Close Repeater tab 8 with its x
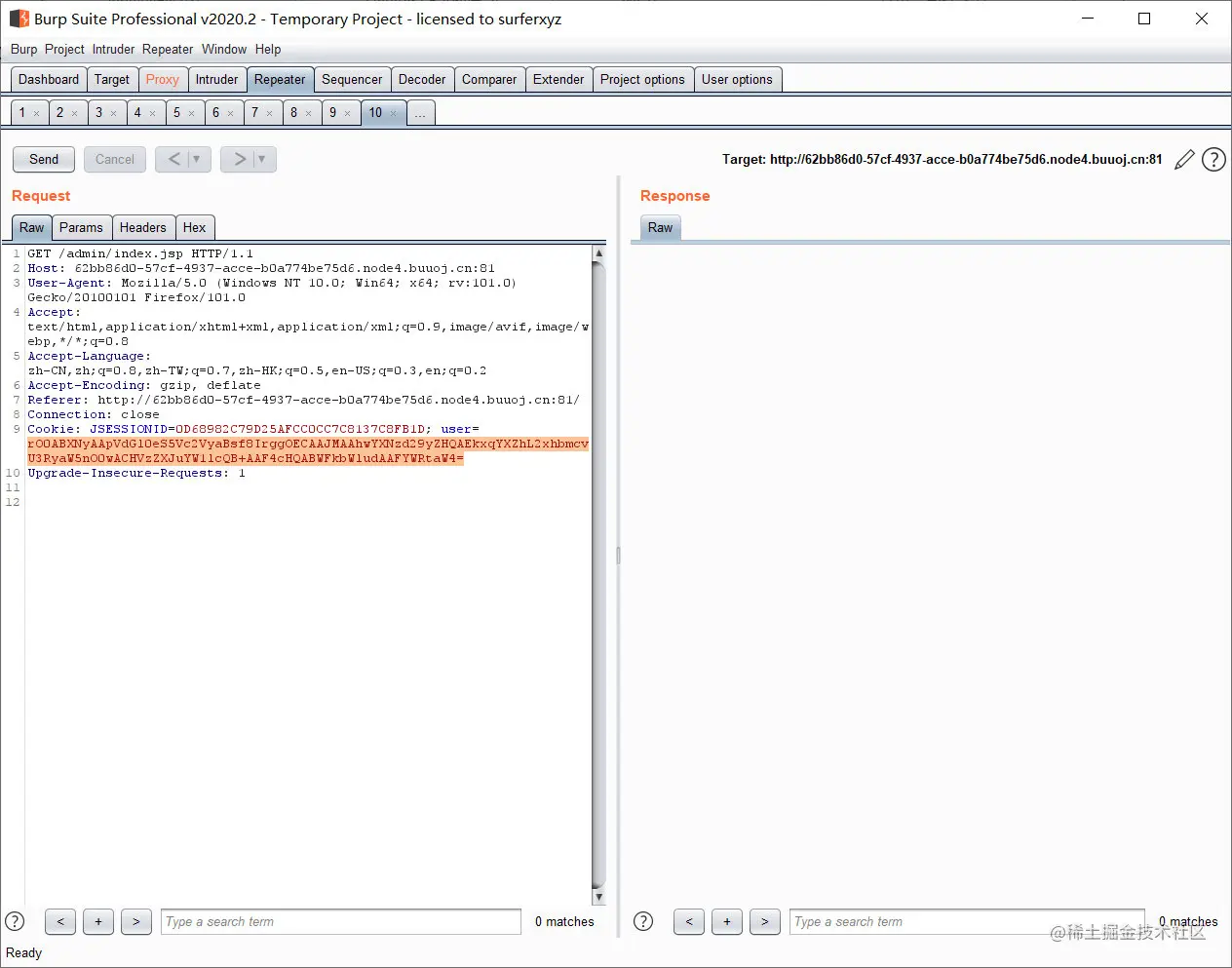1232x968 pixels. (308, 114)
